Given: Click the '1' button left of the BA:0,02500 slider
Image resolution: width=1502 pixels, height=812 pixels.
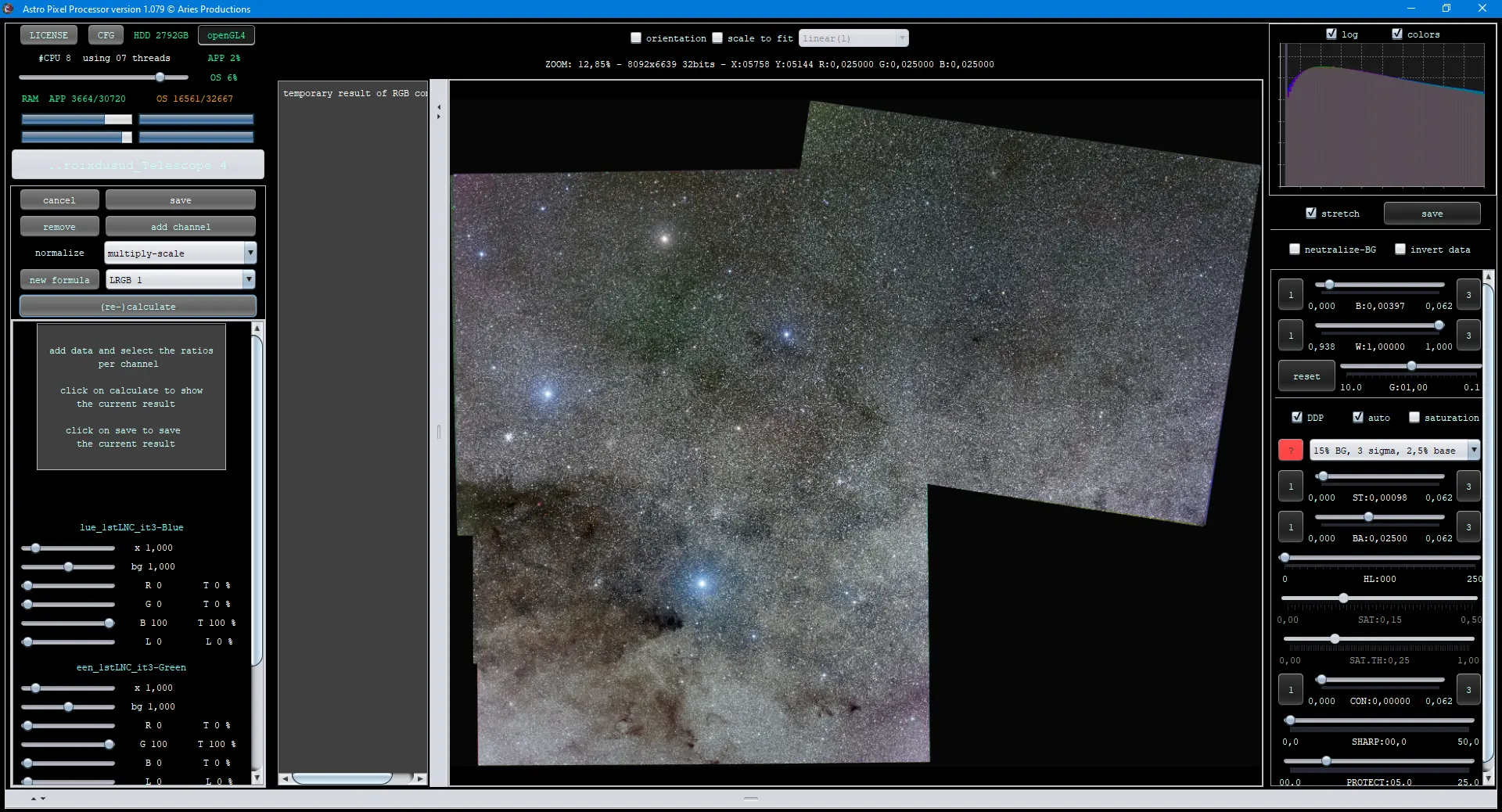Looking at the screenshot, I should coord(1291,527).
